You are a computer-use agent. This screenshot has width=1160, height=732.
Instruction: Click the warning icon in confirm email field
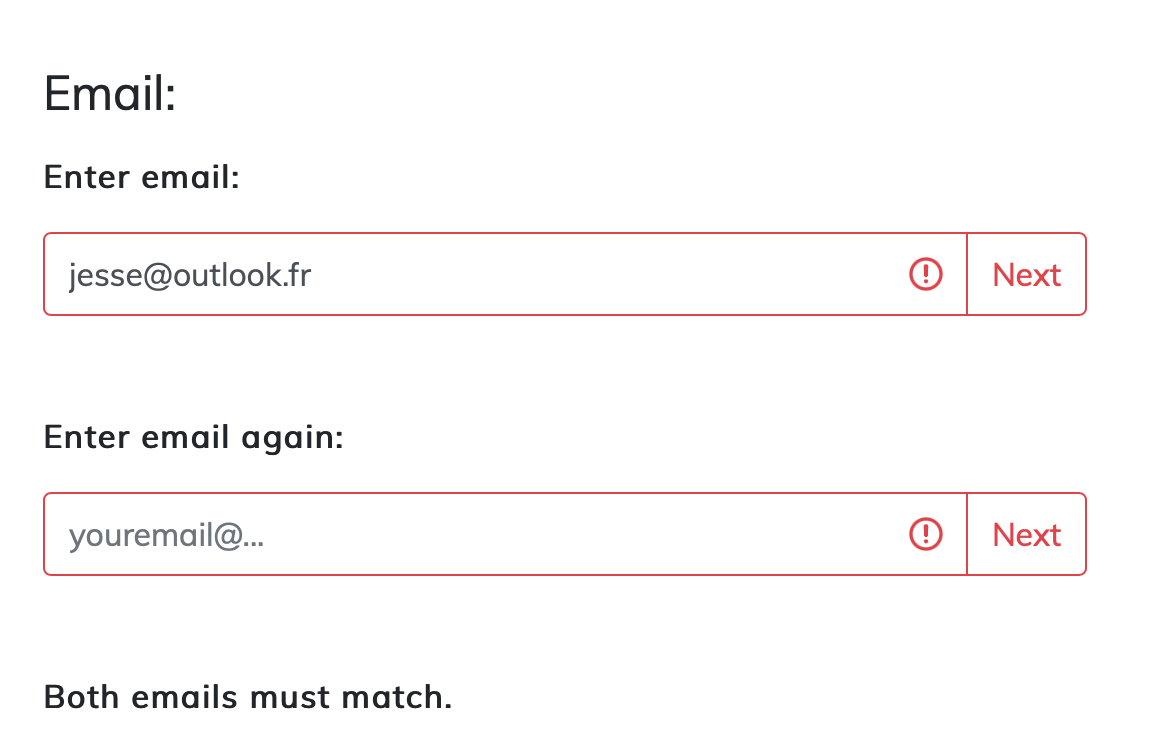point(926,534)
